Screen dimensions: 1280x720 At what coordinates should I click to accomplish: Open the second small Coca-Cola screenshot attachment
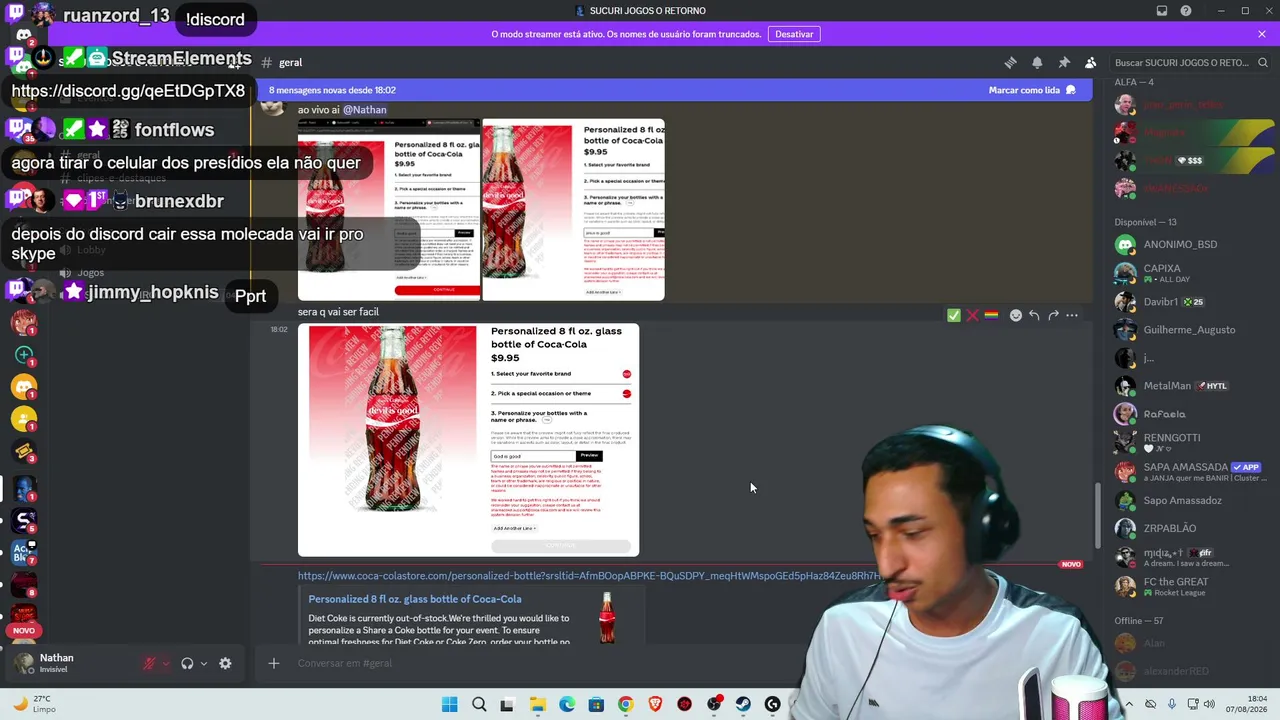[574, 210]
